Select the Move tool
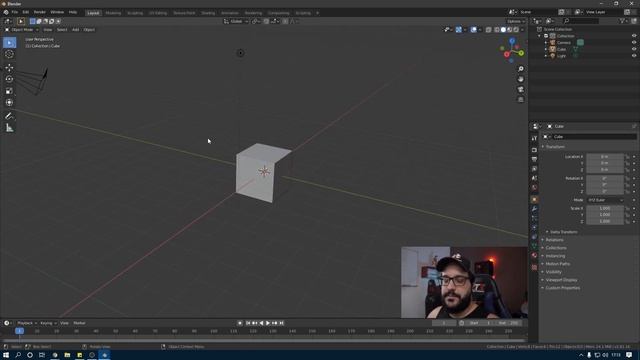This screenshot has width=640, height=360. click(x=9, y=67)
